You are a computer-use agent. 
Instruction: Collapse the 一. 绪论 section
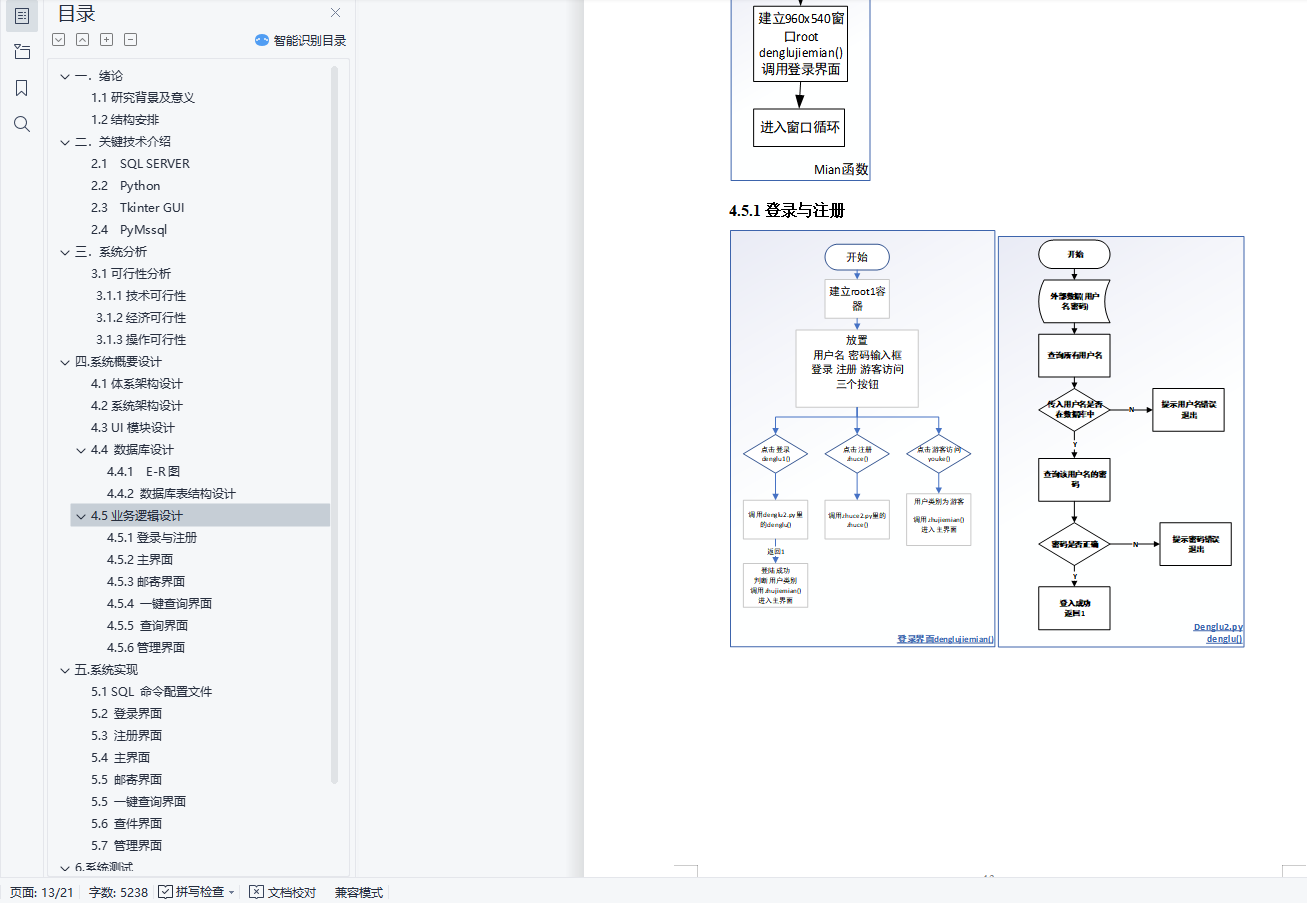[65, 76]
